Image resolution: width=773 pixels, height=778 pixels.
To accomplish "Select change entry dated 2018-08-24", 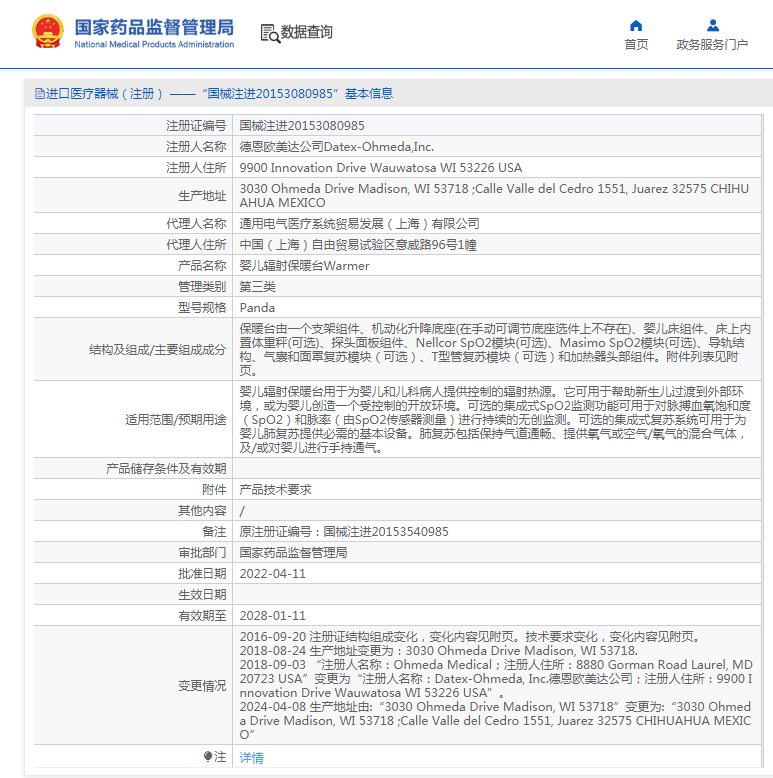I will (x=439, y=650).
